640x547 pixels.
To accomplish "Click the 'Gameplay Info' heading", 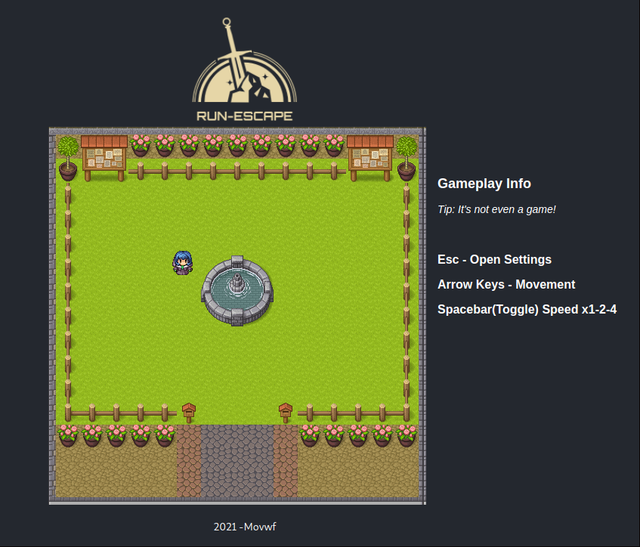I will [x=484, y=184].
